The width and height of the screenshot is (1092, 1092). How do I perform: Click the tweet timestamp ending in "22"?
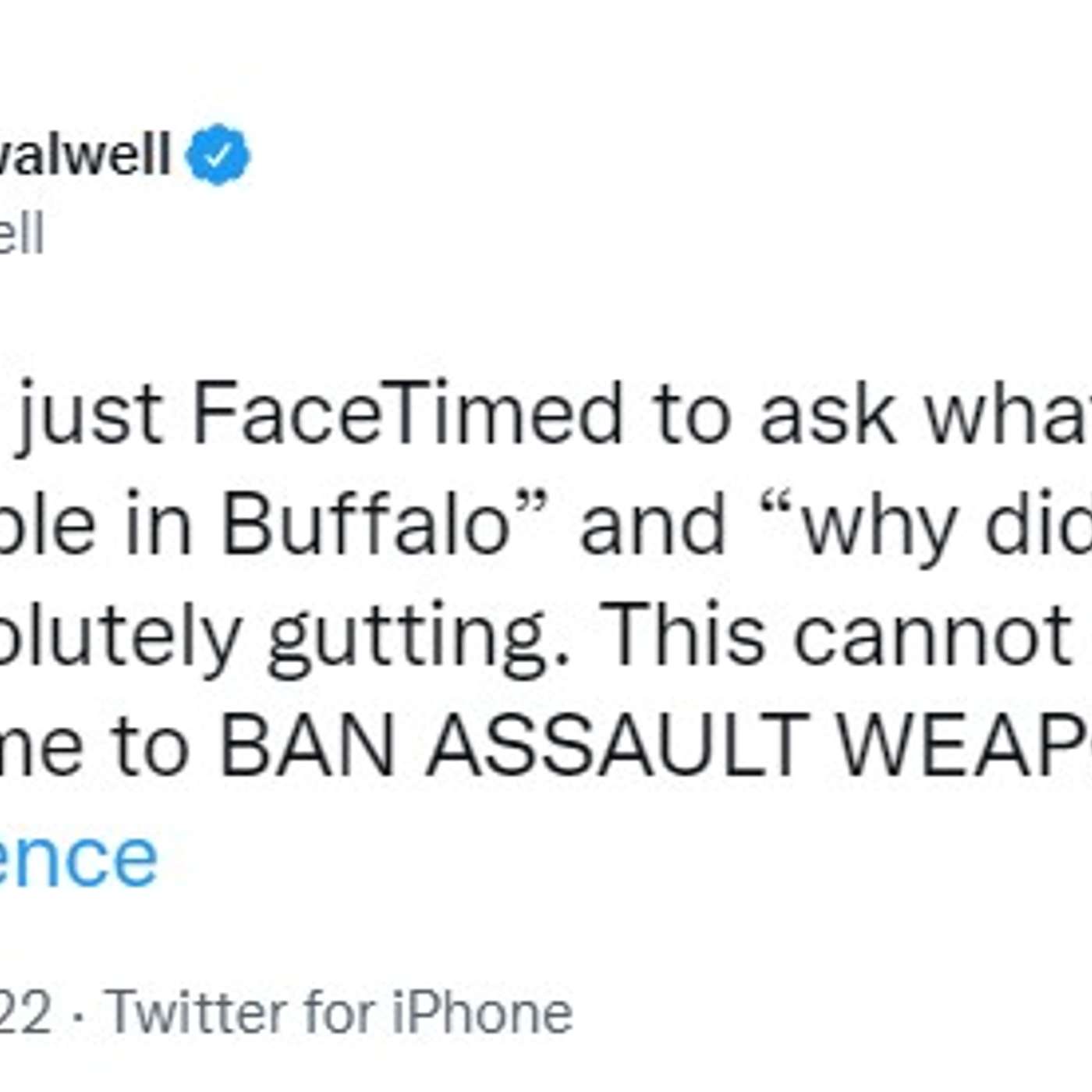26,1012
